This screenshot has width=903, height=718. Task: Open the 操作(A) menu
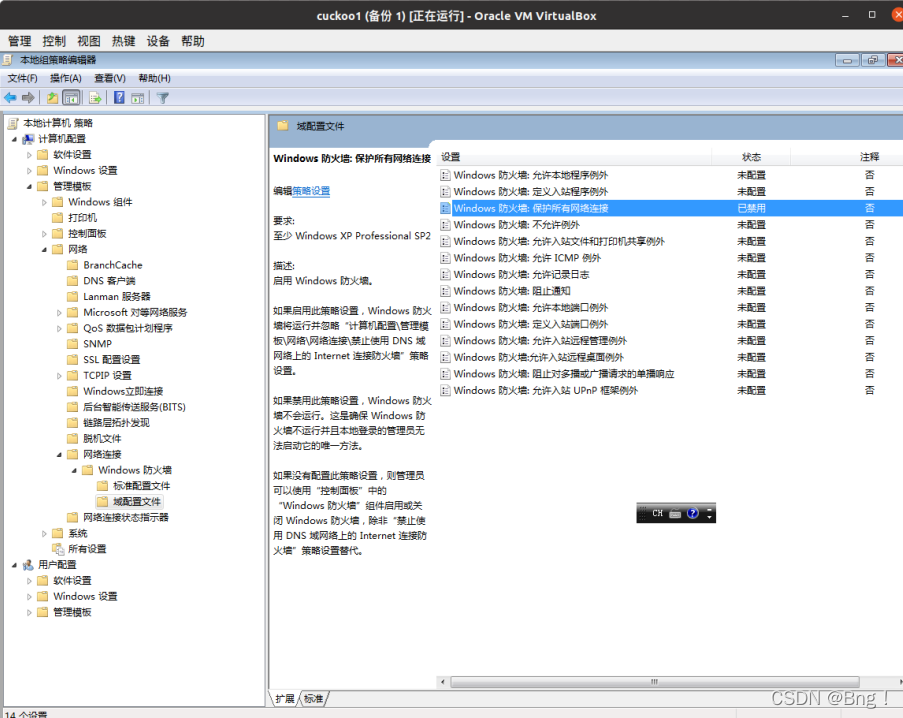coord(66,78)
